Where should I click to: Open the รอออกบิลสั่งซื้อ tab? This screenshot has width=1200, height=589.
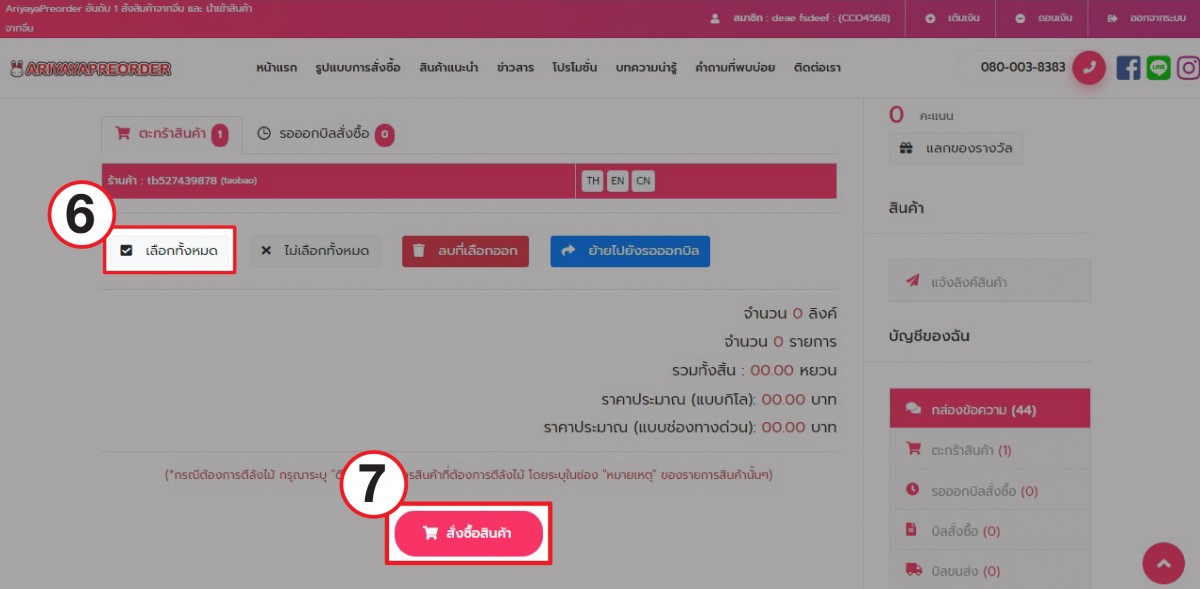(325, 133)
